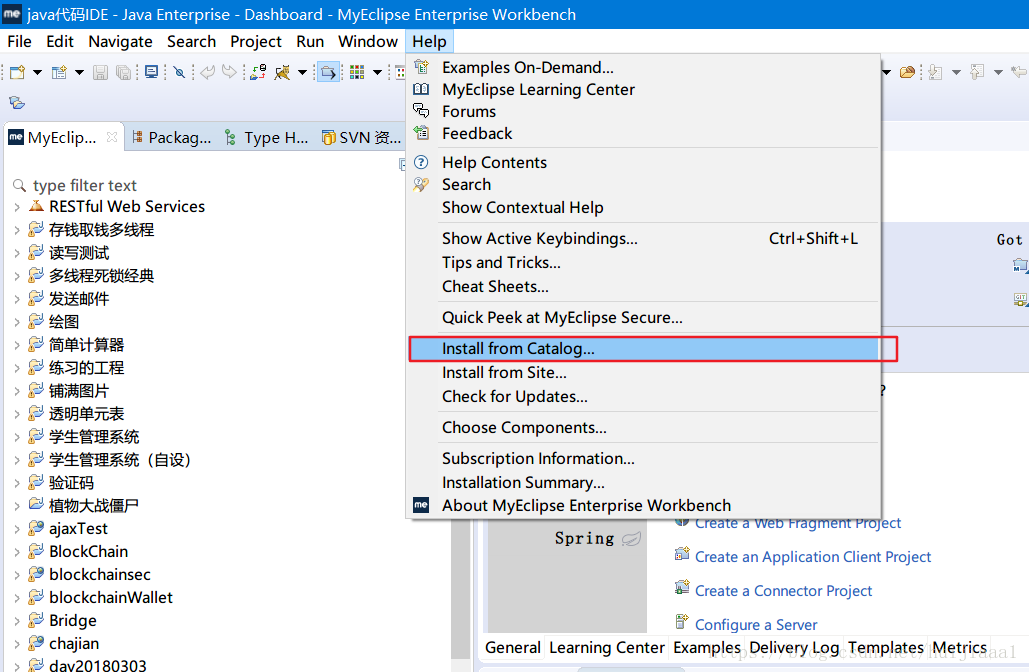Open Choose Components menu item
This screenshot has height=672, width=1029.
click(643, 428)
